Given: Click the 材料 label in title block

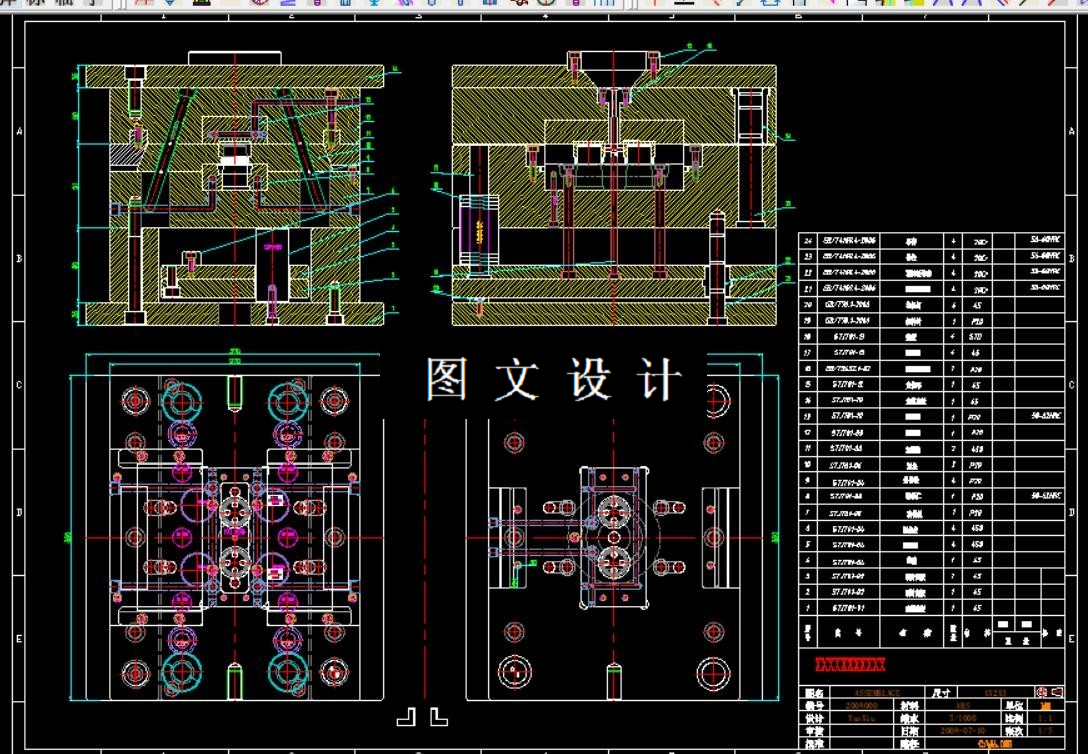Looking at the screenshot, I should point(910,706).
